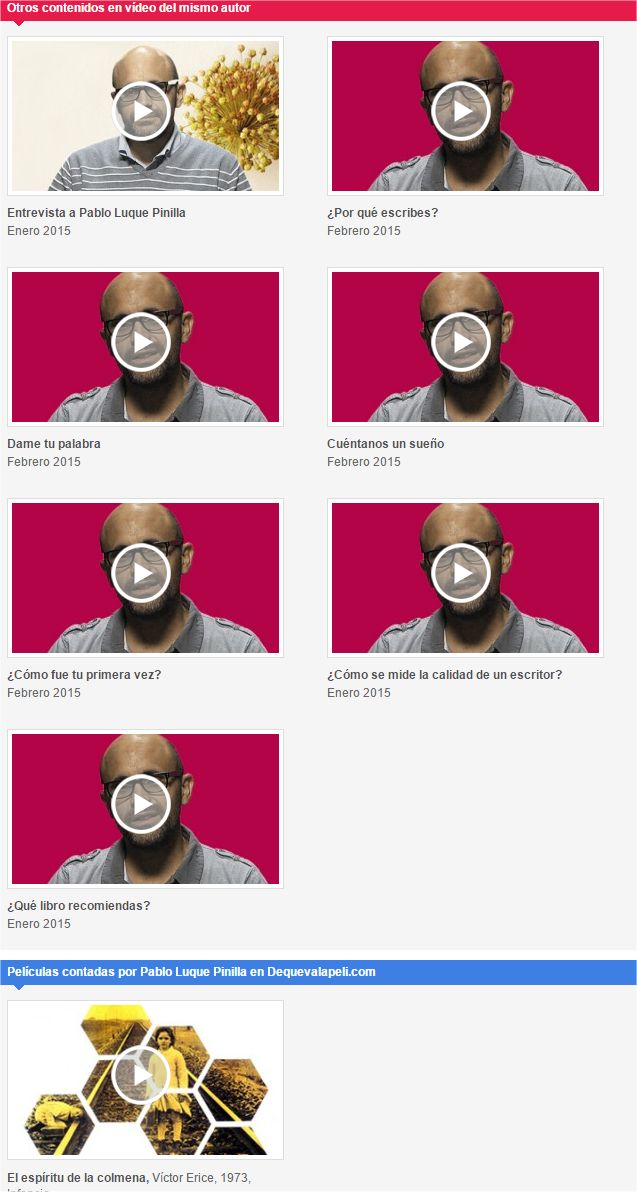This screenshot has height=1192, width=637.
Task: Open the ¿Por qué escribes? title link
Action: (382, 213)
